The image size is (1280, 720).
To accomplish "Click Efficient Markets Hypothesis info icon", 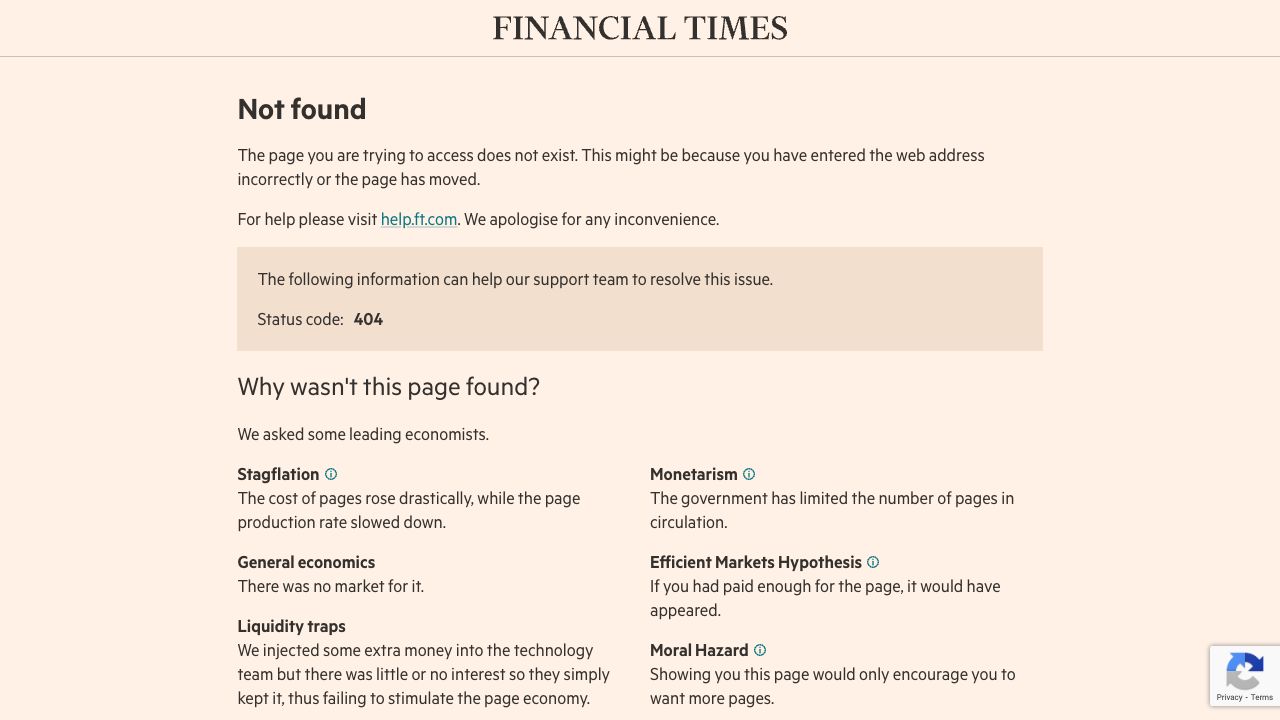I will [873, 562].
